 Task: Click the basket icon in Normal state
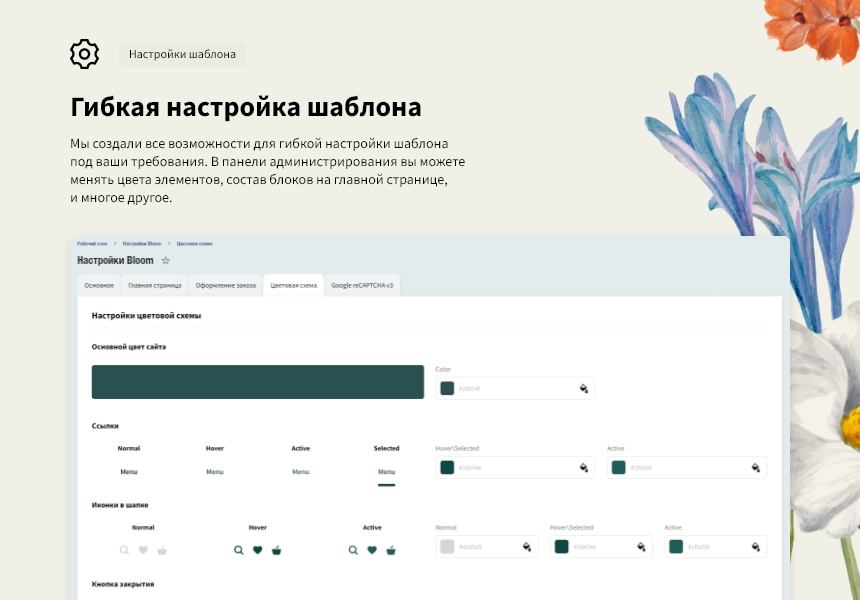(163, 550)
